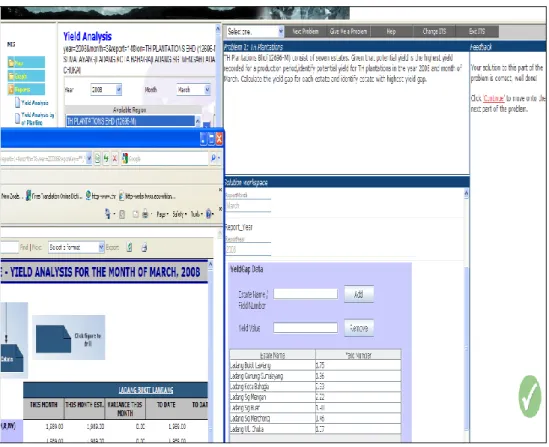Click the read mail icon in browser command bar
This screenshot has height=447, width=549.
[x=135, y=214]
